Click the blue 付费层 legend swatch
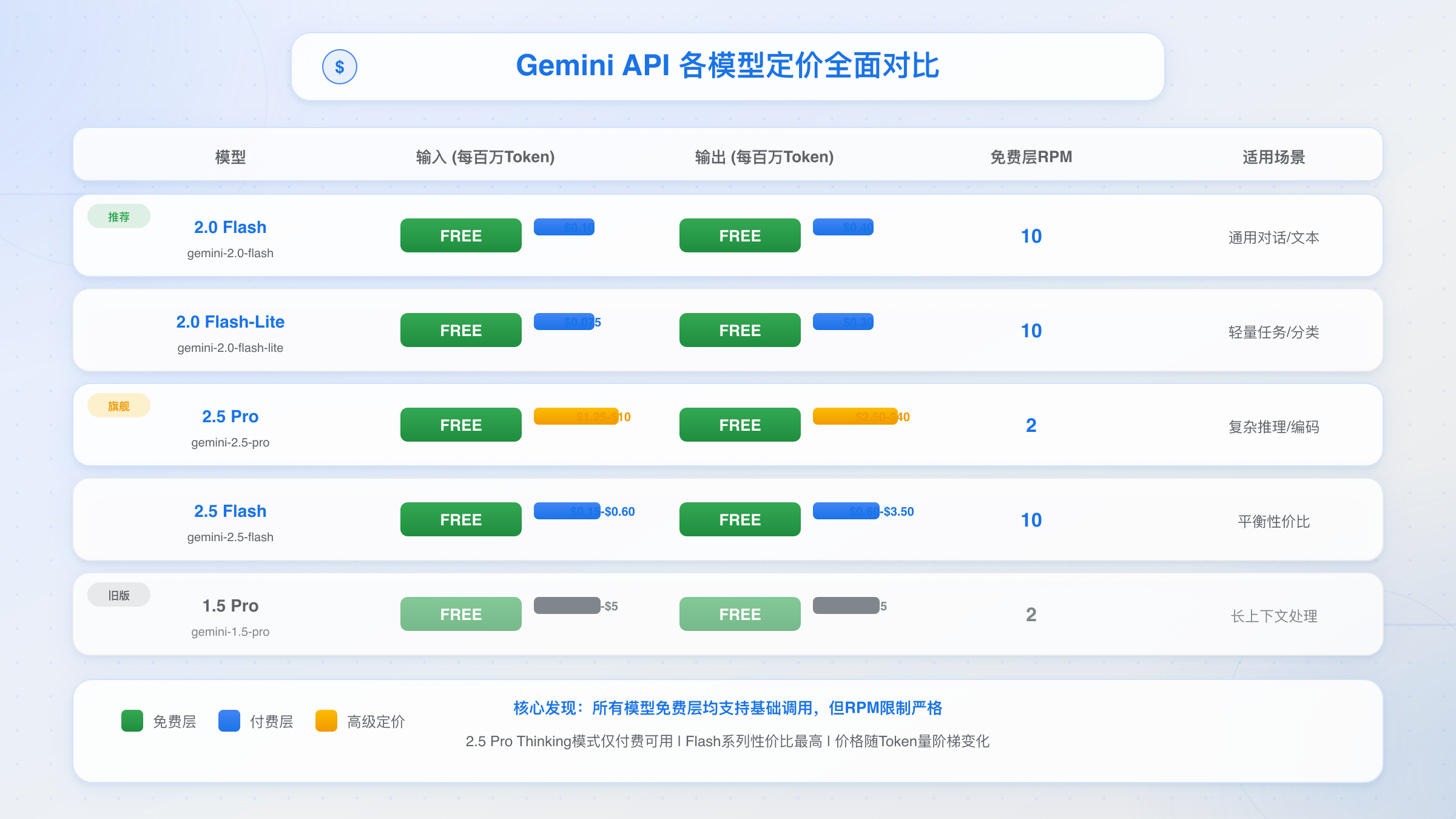 (229, 721)
